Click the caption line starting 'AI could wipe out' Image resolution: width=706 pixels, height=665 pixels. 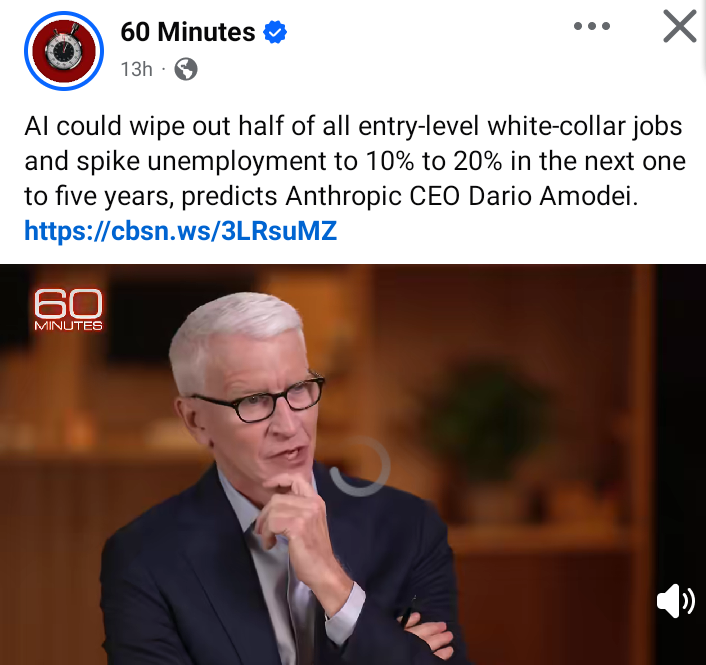coord(353,126)
